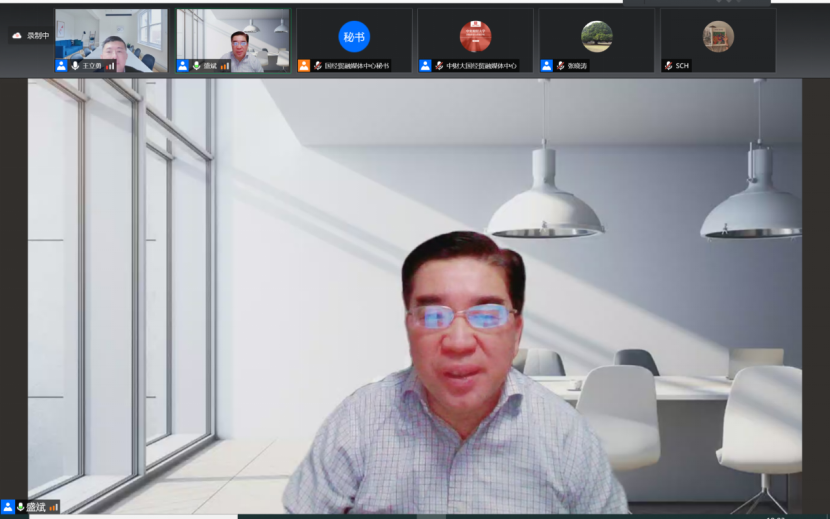Click the blue user badge on 张晓涛's tile
Screen dimensions: 830x519
click(547, 66)
